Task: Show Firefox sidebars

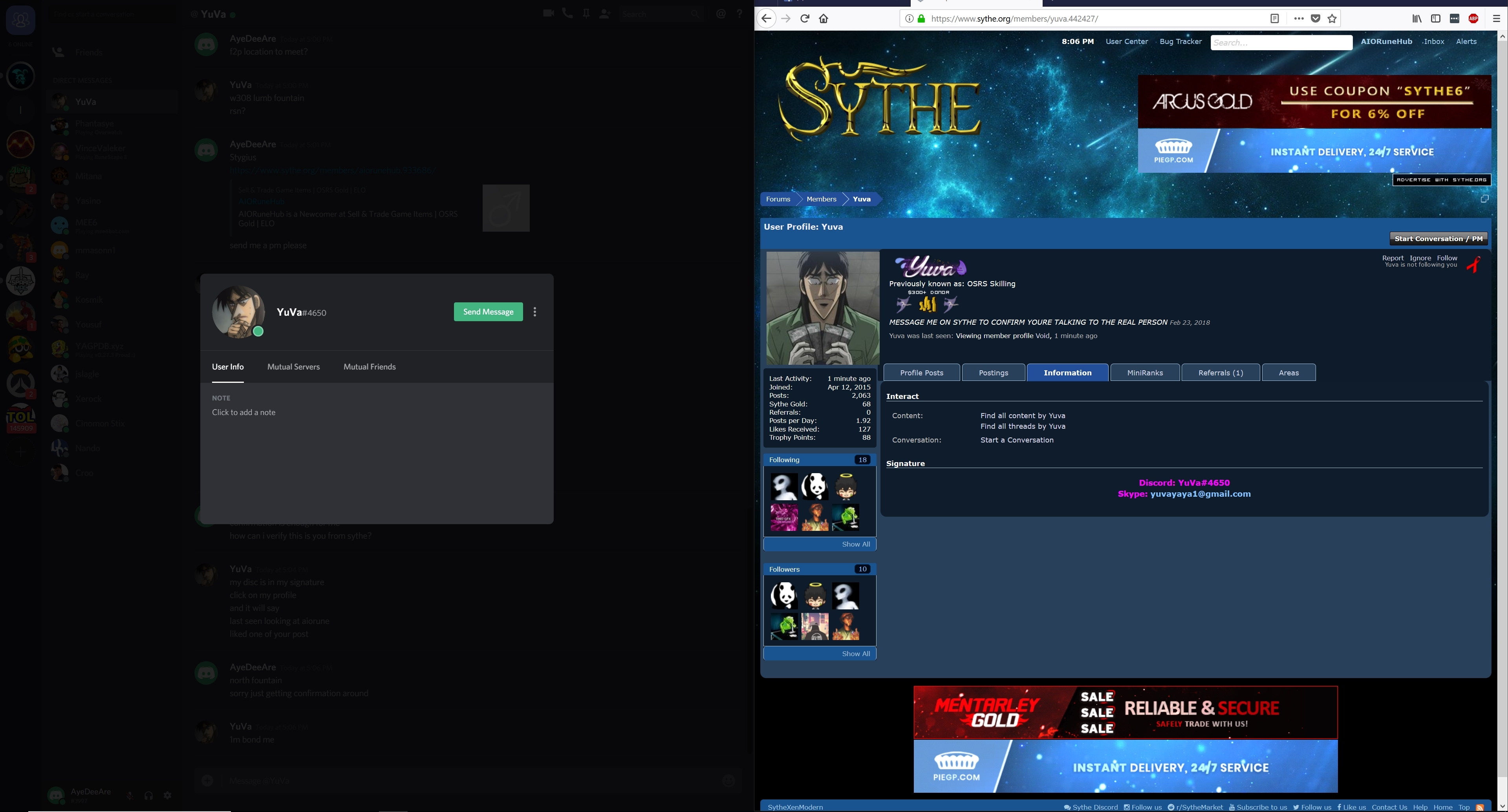Action: click(x=1436, y=19)
